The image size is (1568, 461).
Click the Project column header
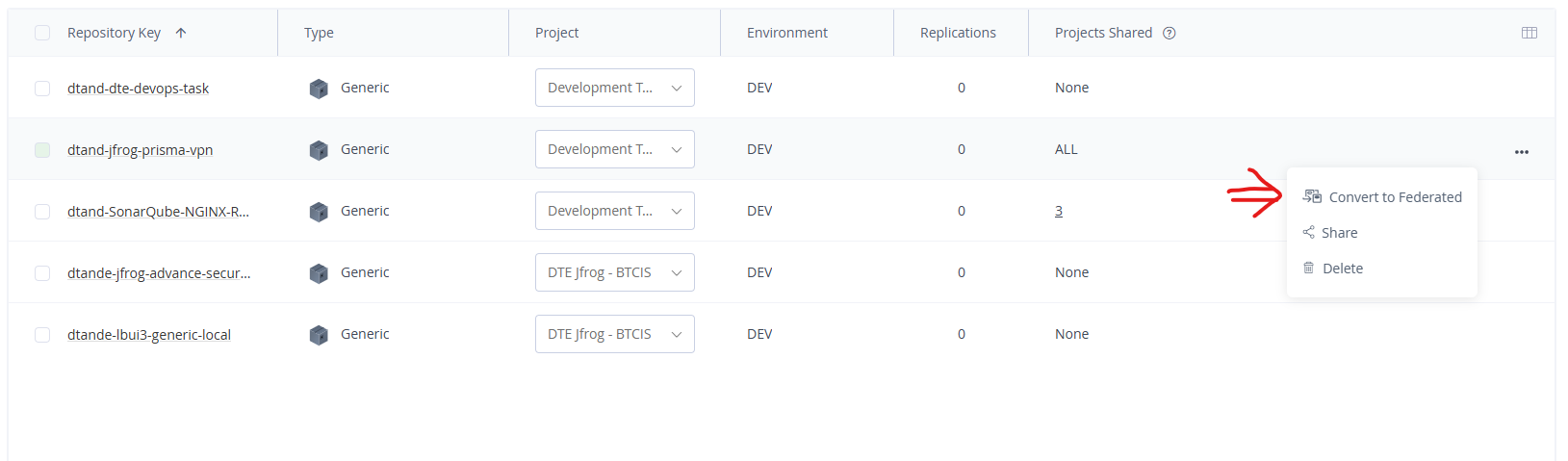pyautogui.click(x=556, y=33)
